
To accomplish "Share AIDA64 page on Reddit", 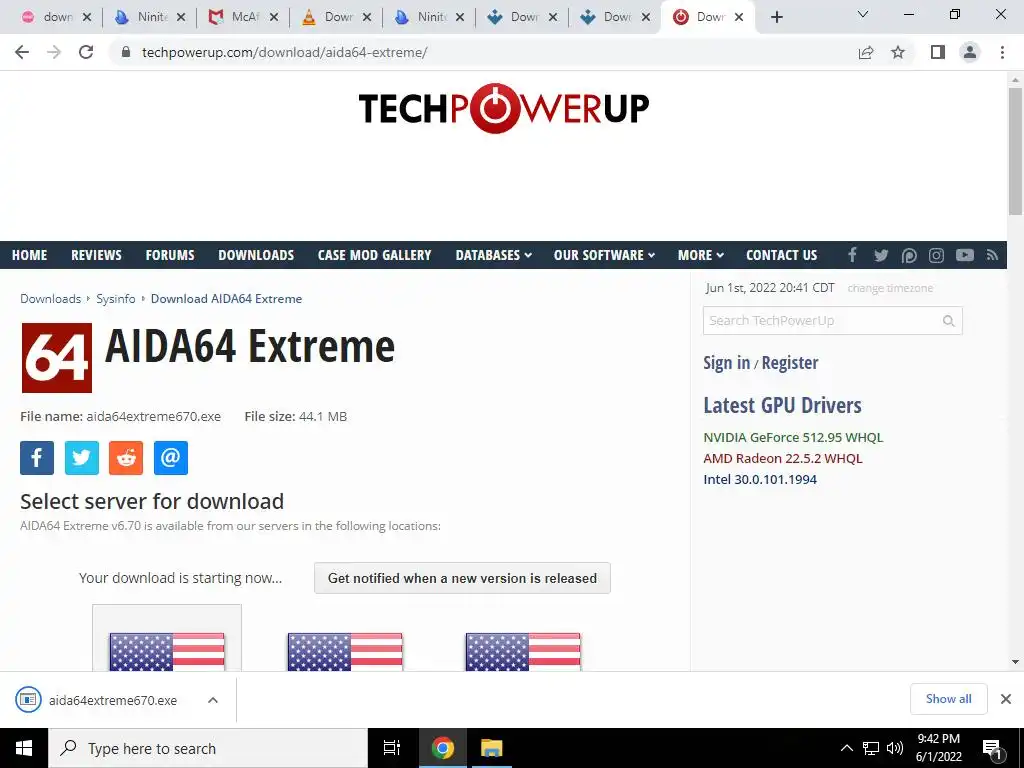I will click(x=126, y=458).
